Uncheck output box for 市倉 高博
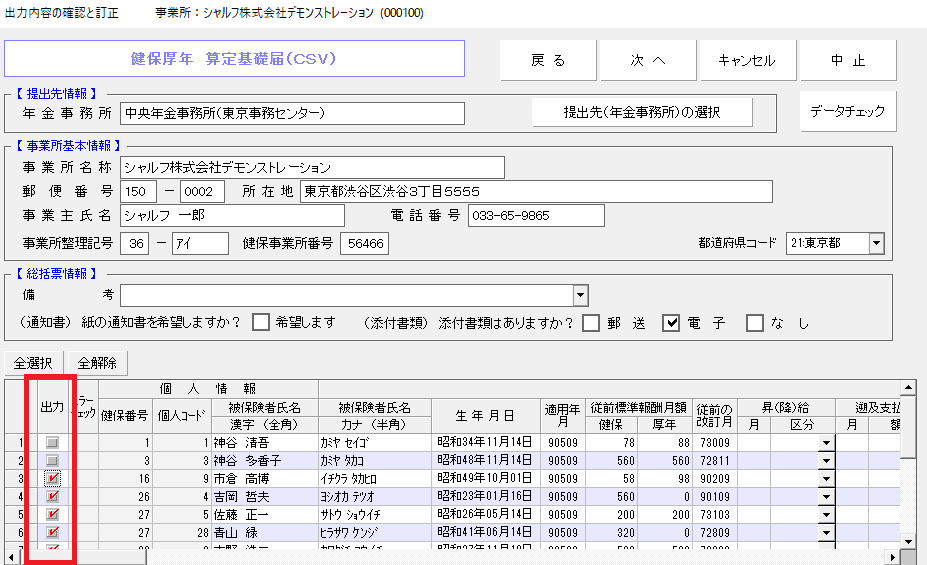927x565 pixels. (x=52, y=479)
